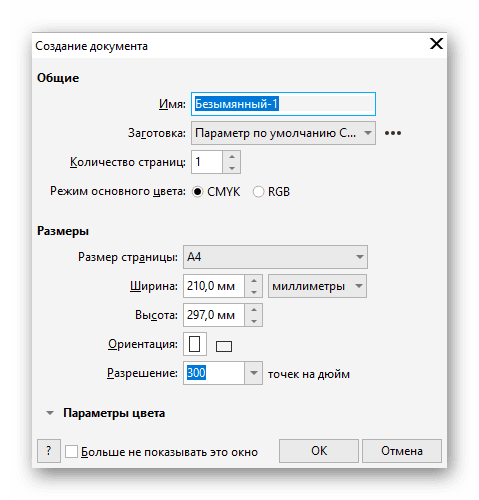The image size is (479, 500).
Task: Increase Ширина value with up arrow
Action: pyautogui.click(x=254, y=280)
